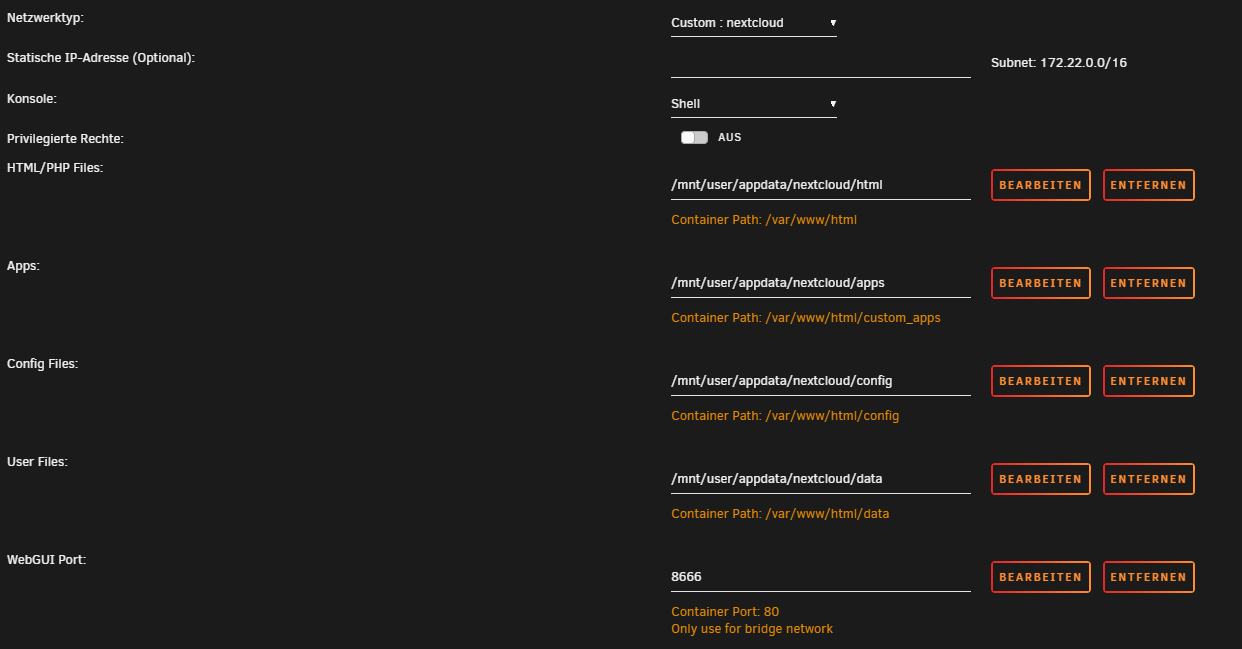Click the User Files label
This screenshot has height=649, width=1242.
click(x=37, y=462)
